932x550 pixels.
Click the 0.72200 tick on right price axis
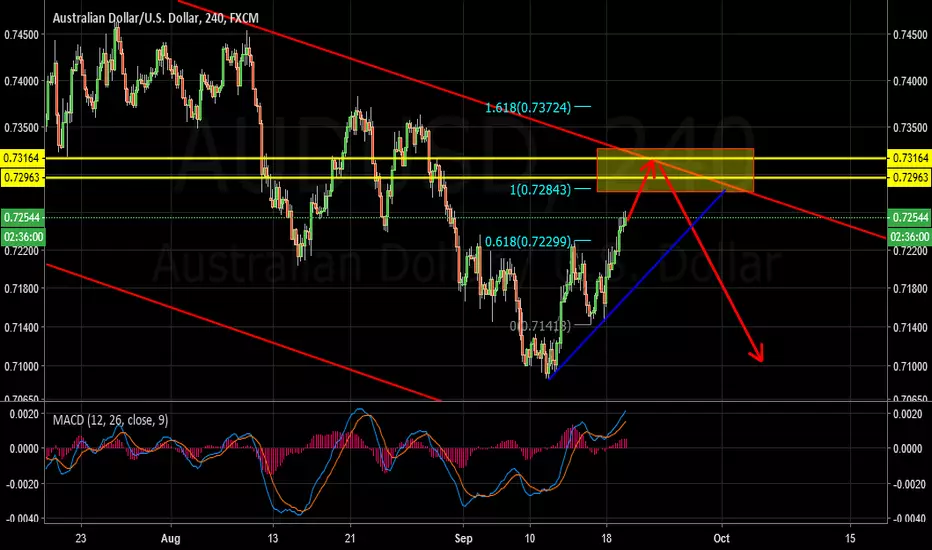(910, 250)
